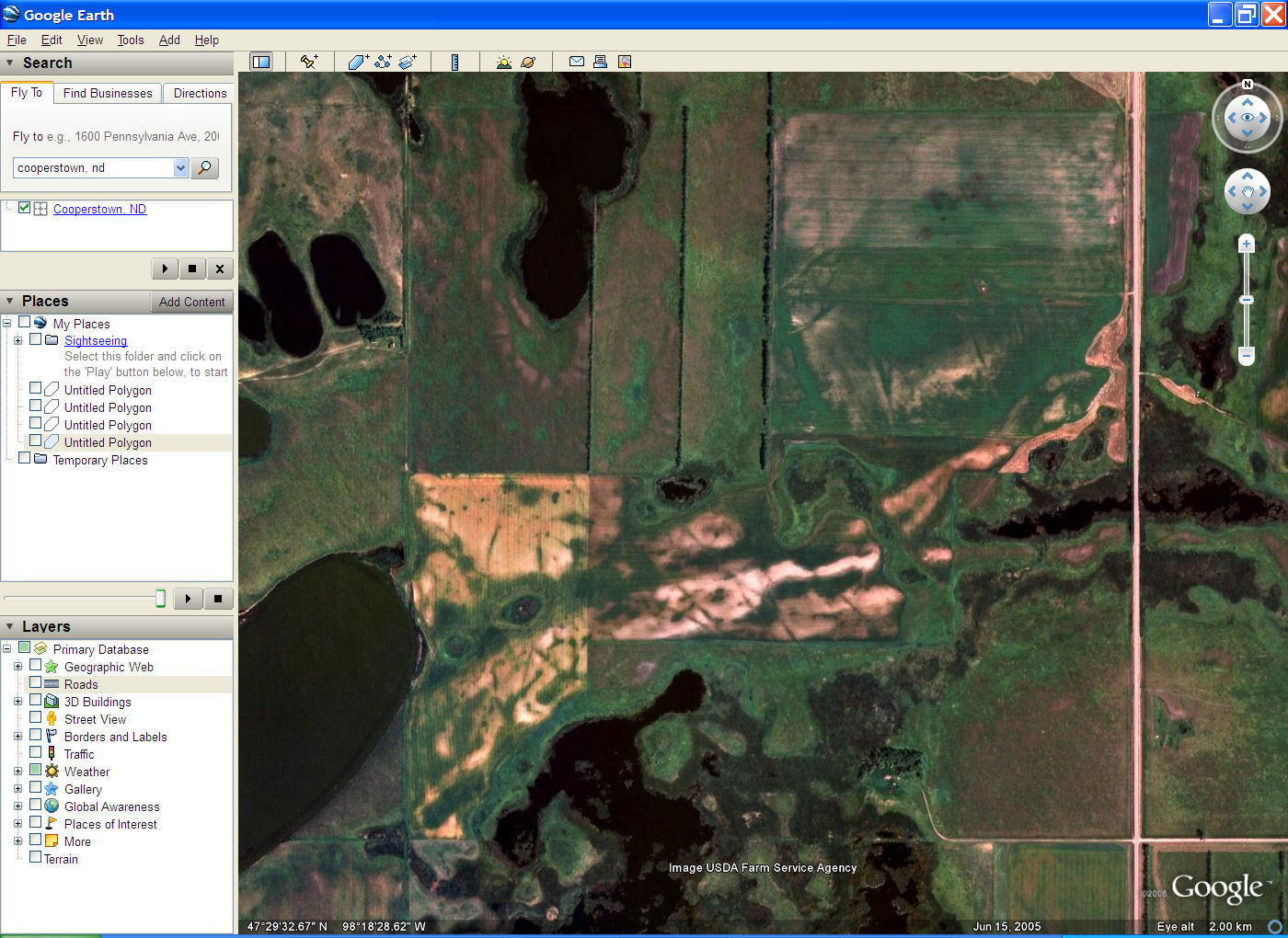Expand the Geographic Web layer node
Viewport: 1288px width, 938px height.
pos(17,667)
